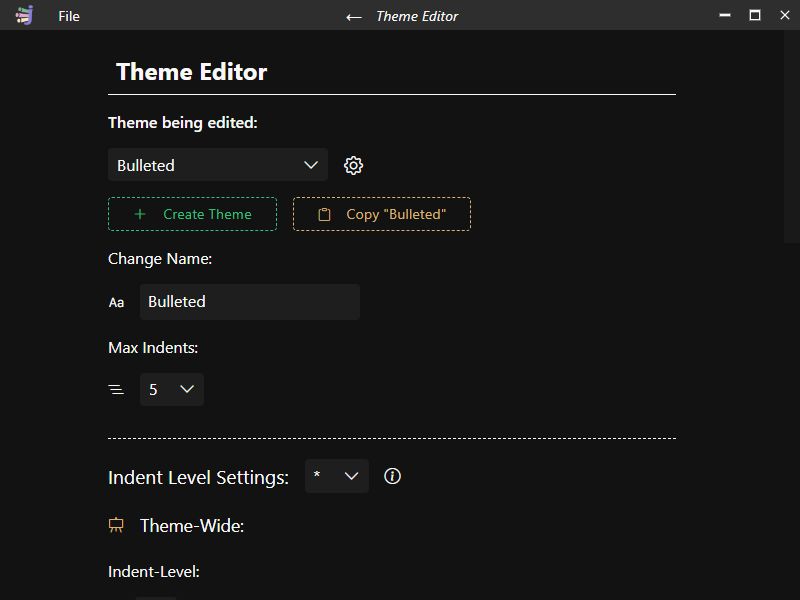This screenshot has height=600, width=800.
Task: Click the application logo in the title bar
Action: point(27,15)
